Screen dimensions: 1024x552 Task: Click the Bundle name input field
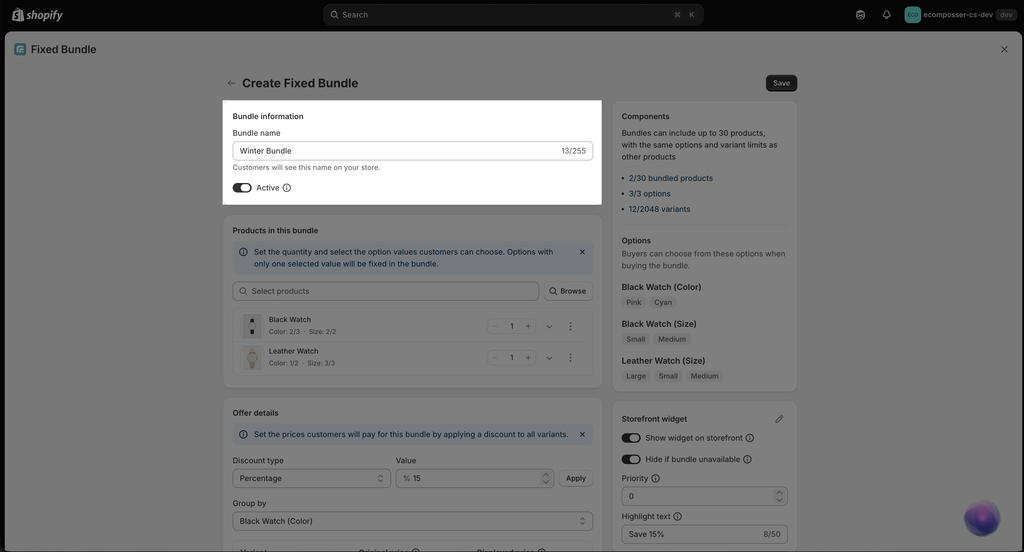[x=413, y=151]
